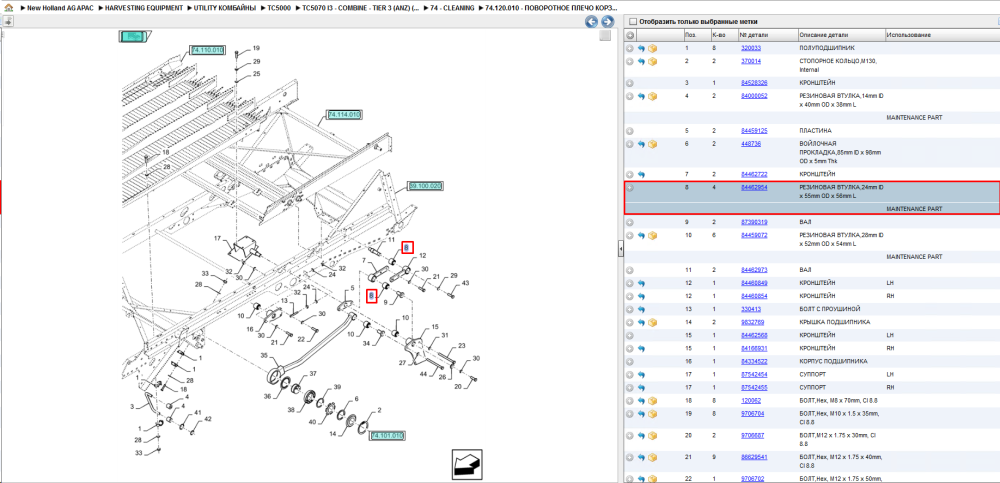This screenshot has height=483, width=1000.
Task: Click blue arrow icon for part 84462722
Action: click(x=642, y=174)
